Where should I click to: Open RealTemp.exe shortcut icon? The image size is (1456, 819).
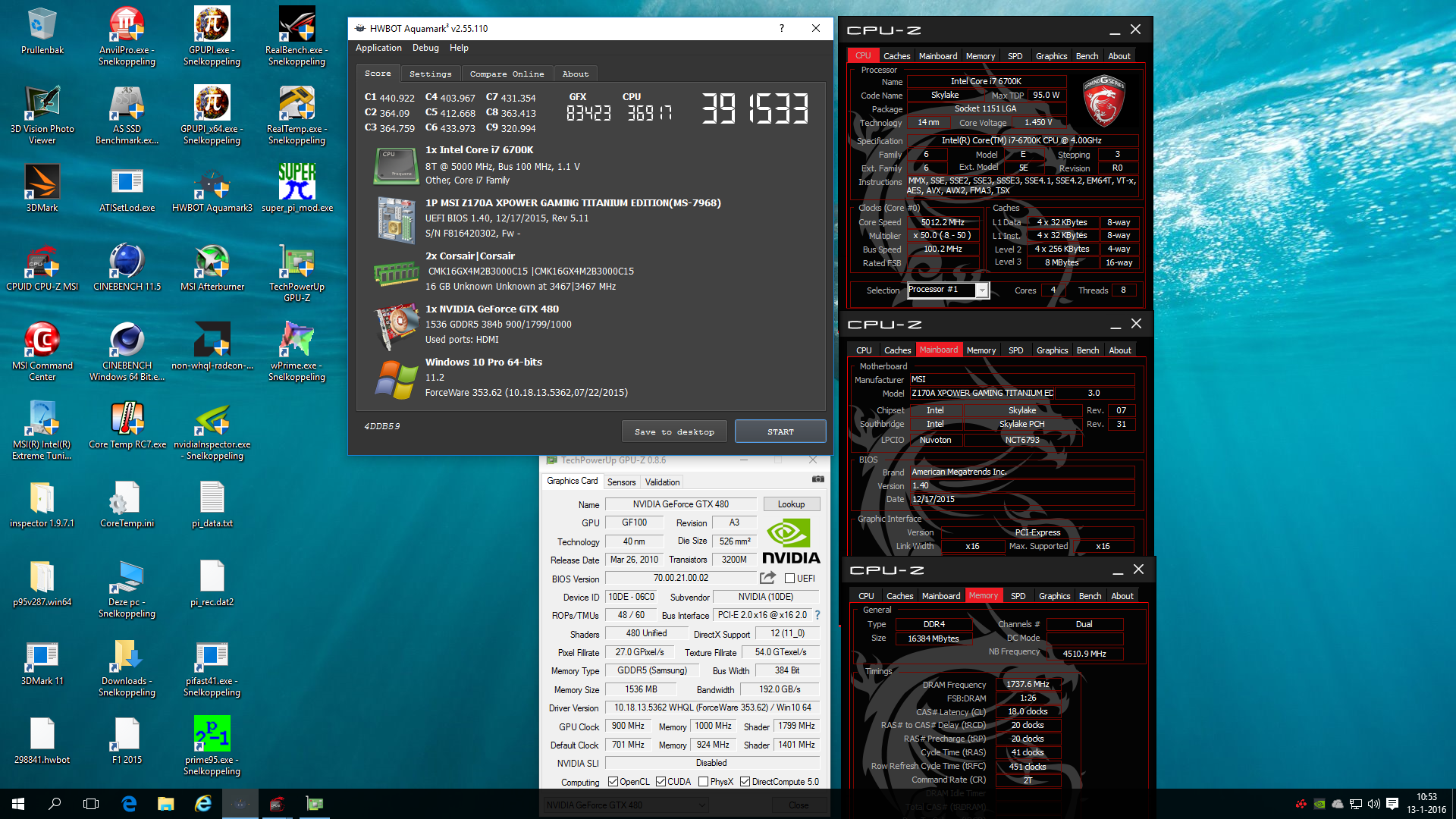(297, 115)
